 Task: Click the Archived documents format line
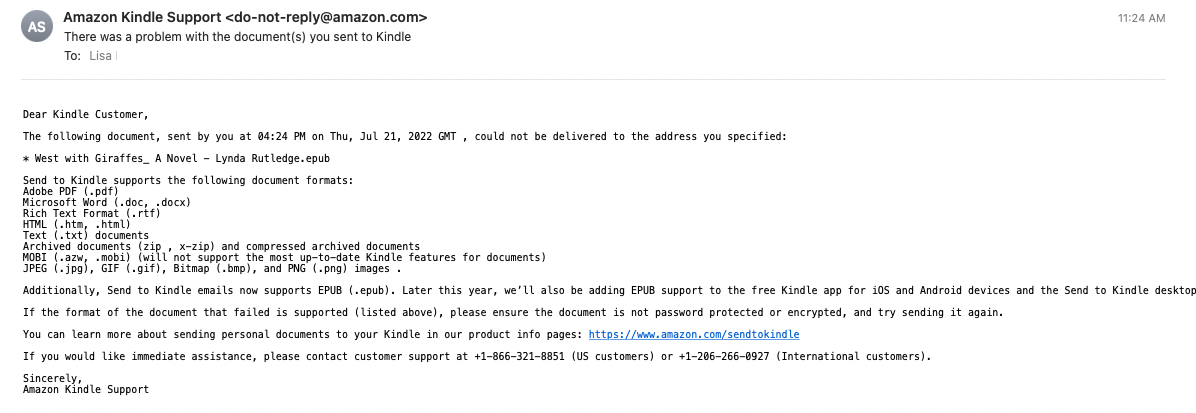click(221, 246)
